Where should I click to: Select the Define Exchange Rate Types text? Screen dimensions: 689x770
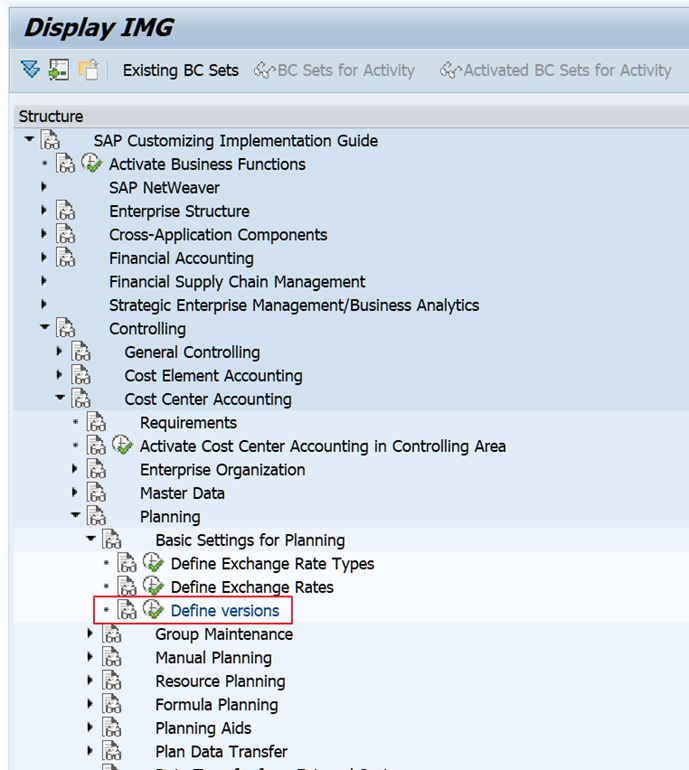(273, 564)
